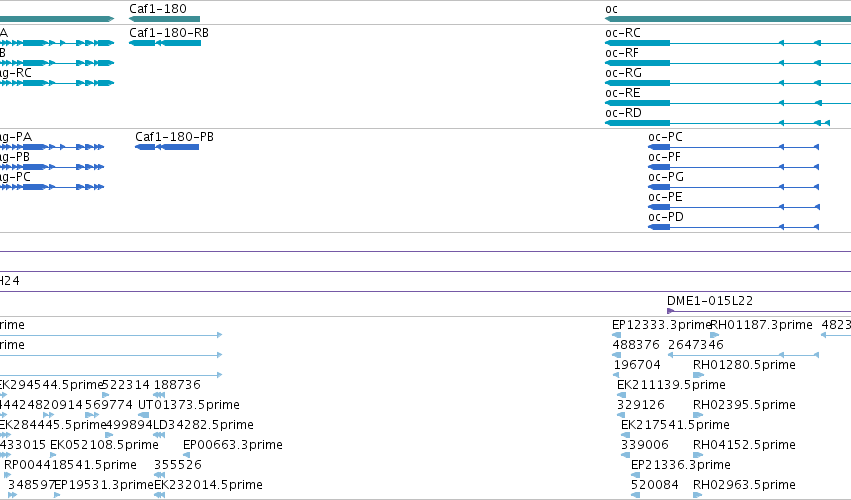Open EST UT01373.5prime
Viewport: 851px width, 500px height.
point(189,405)
